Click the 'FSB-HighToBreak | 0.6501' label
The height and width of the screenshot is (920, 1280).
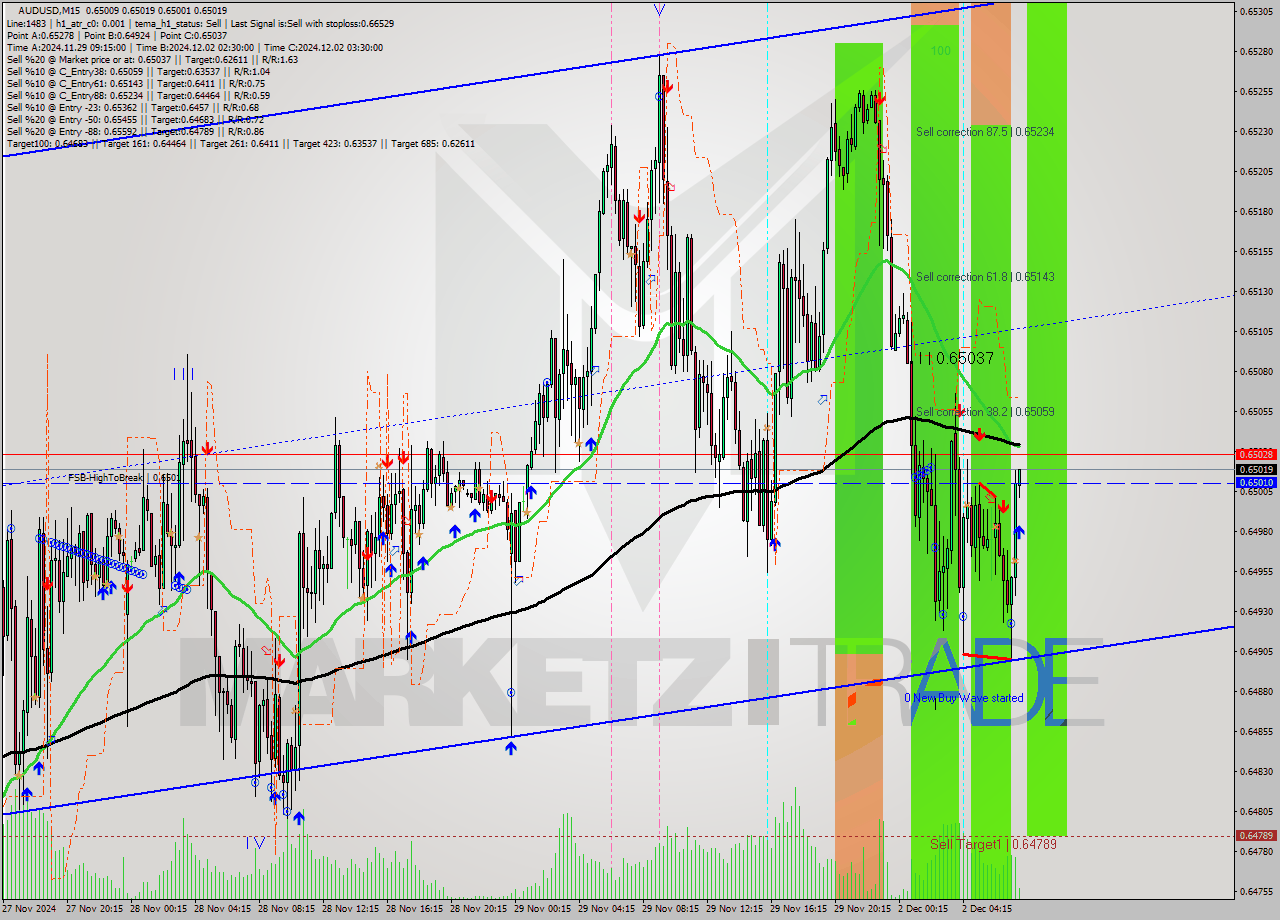pyautogui.click(x=124, y=478)
